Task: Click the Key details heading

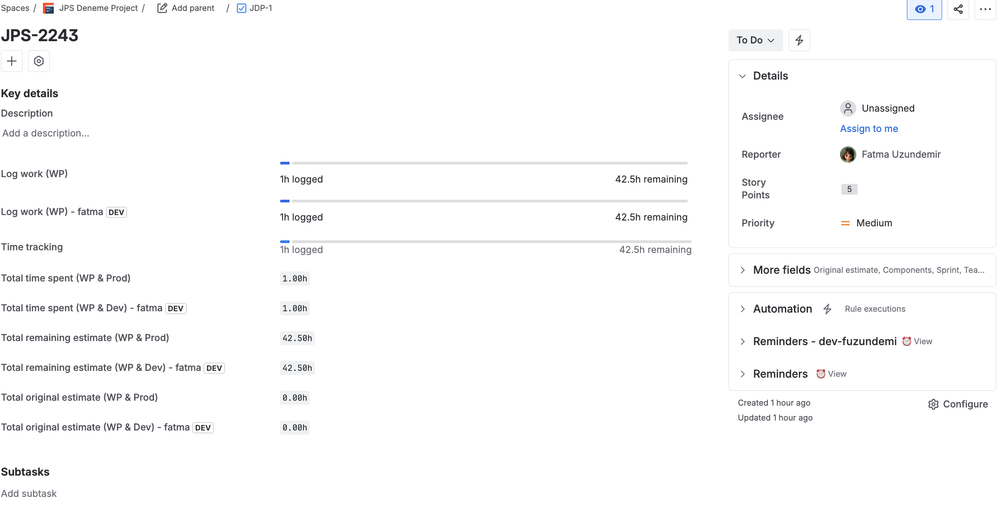Action: point(29,94)
